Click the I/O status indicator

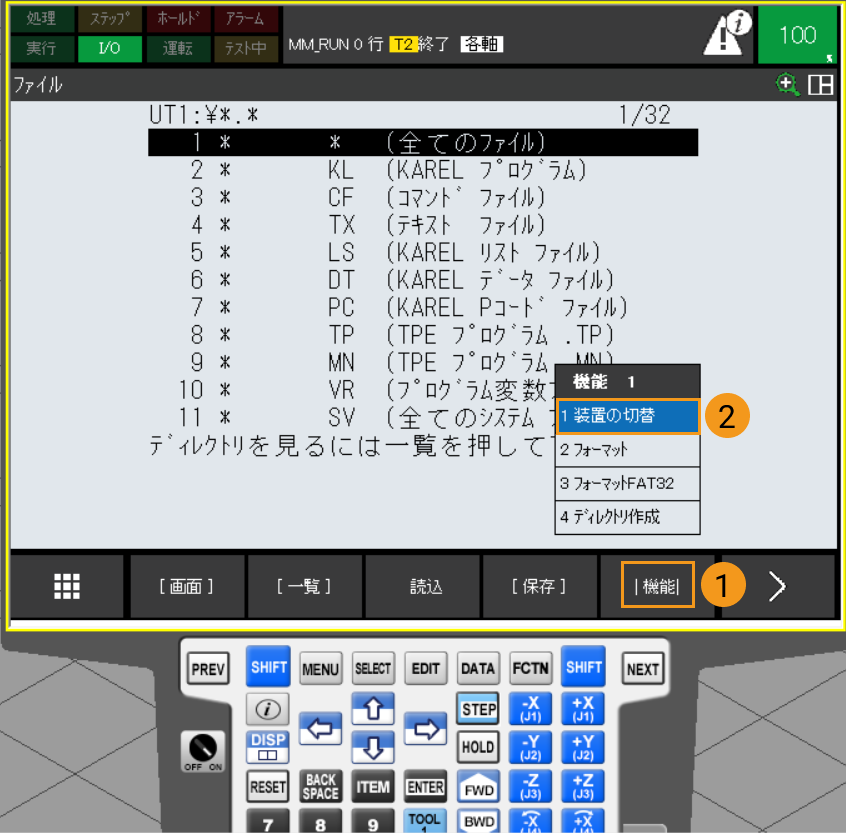coord(110,49)
